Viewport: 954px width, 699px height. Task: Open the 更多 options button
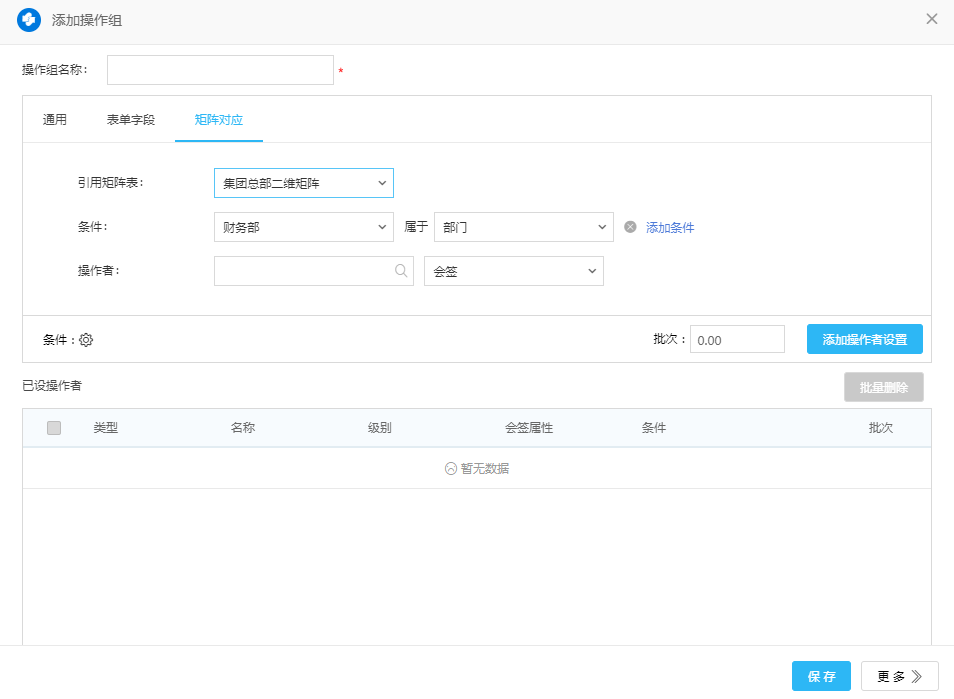click(899, 676)
